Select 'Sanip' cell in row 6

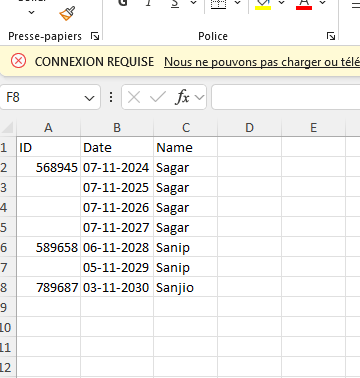coord(186,247)
